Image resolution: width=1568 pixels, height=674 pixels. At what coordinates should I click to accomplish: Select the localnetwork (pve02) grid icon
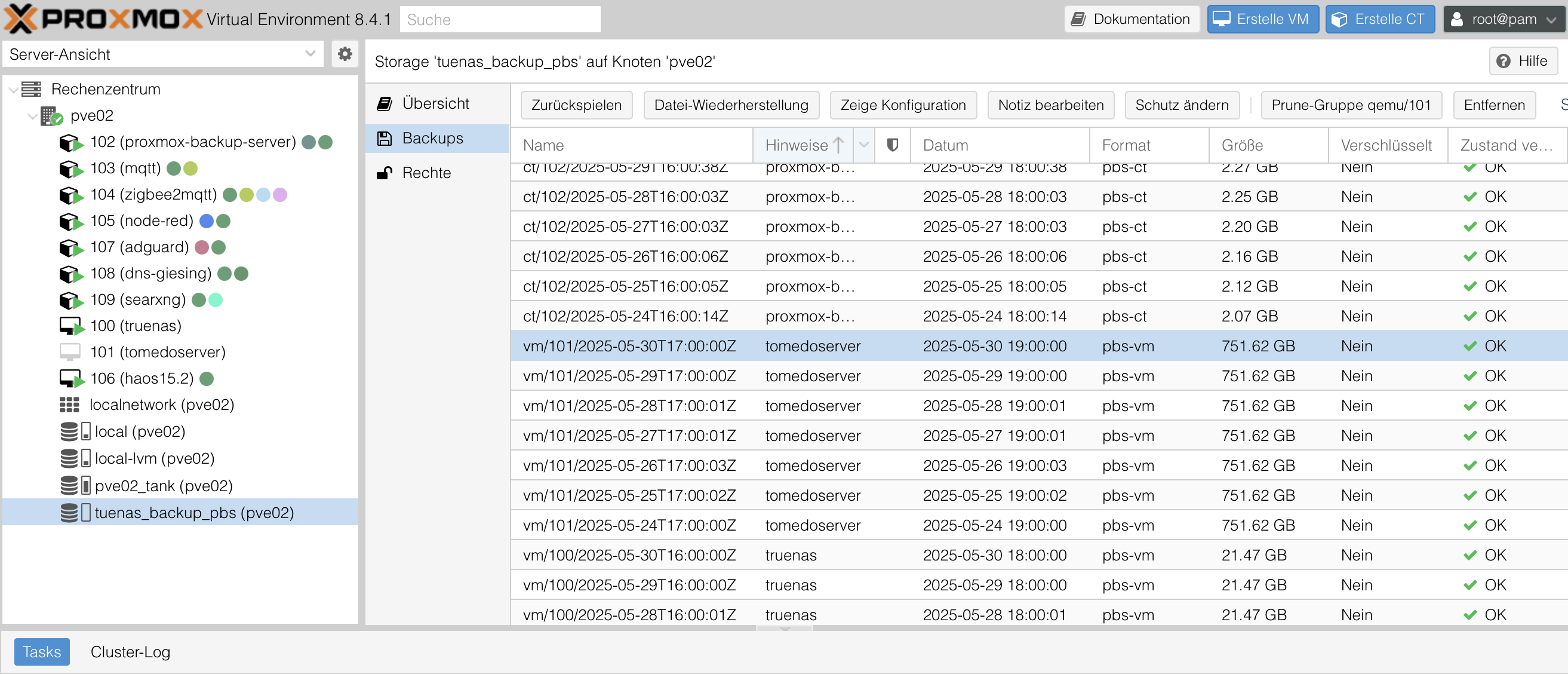[x=69, y=405]
